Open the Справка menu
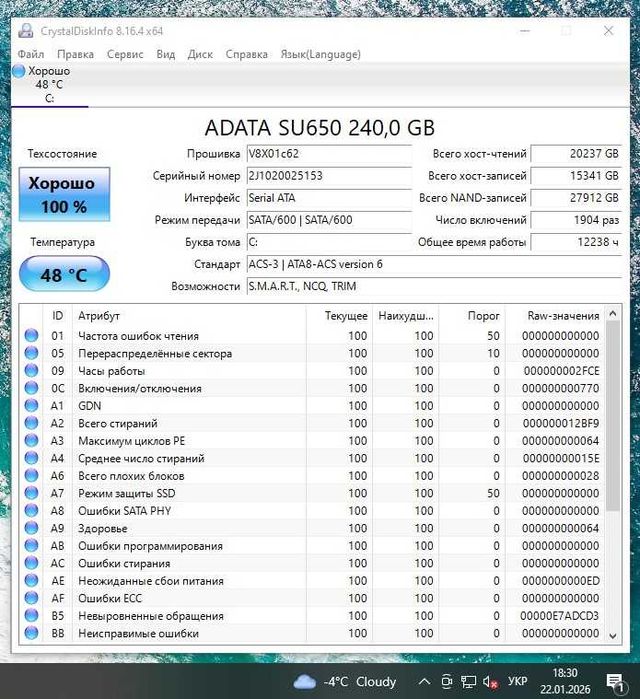 point(246,54)
